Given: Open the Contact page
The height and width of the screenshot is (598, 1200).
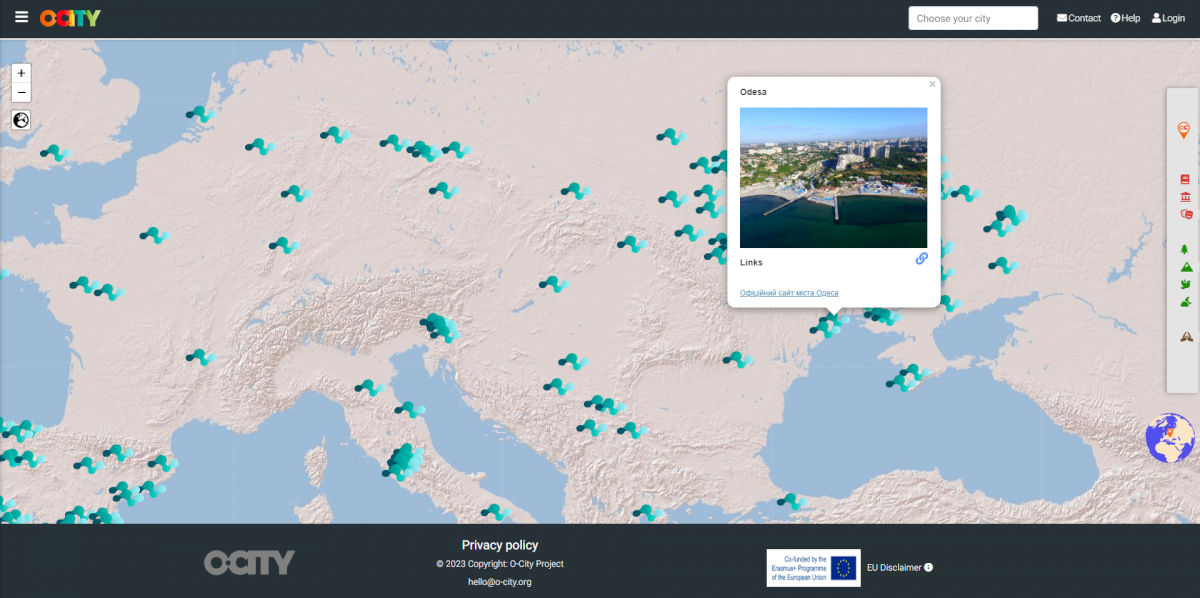Looking at the screenshot, I should [x=1079, y=18].
